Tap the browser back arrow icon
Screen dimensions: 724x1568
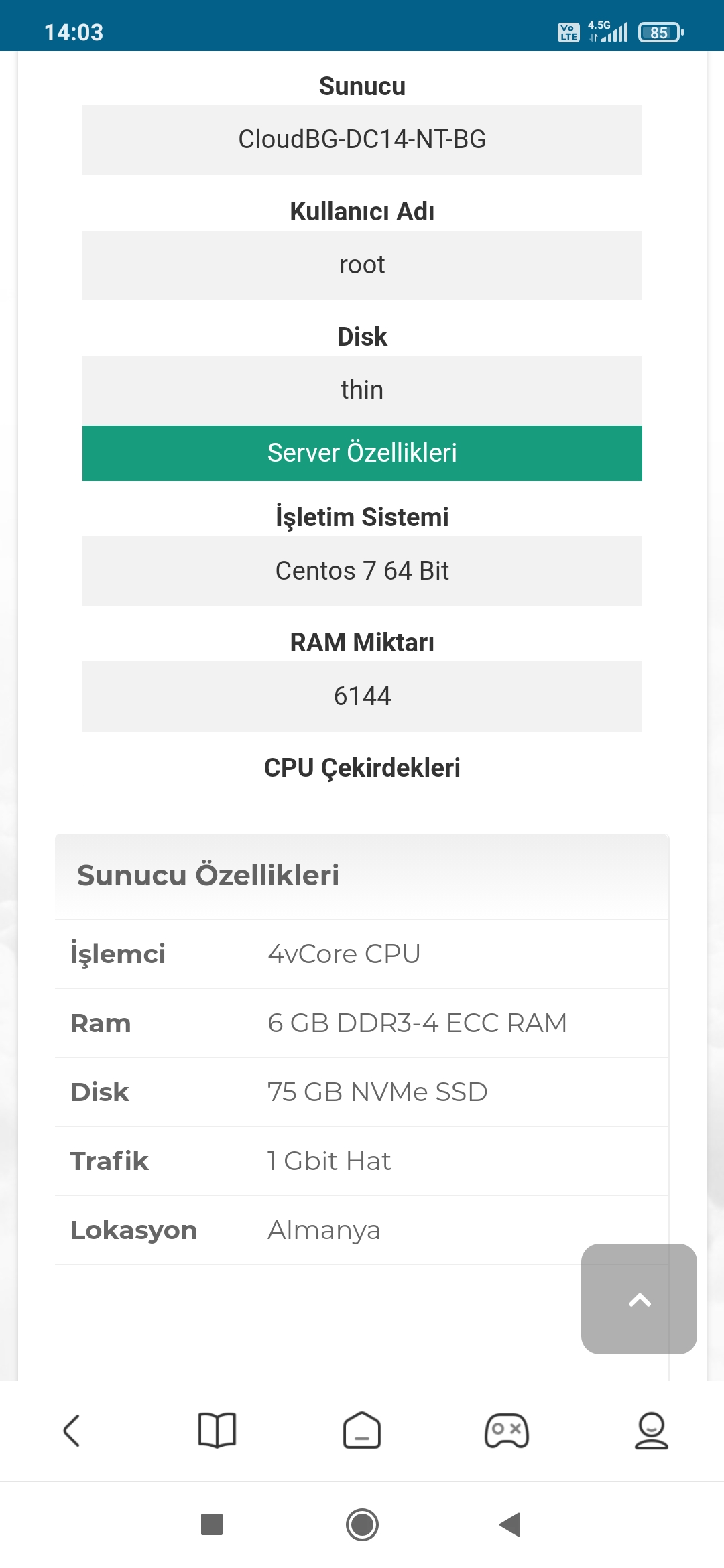point(72,1431)
